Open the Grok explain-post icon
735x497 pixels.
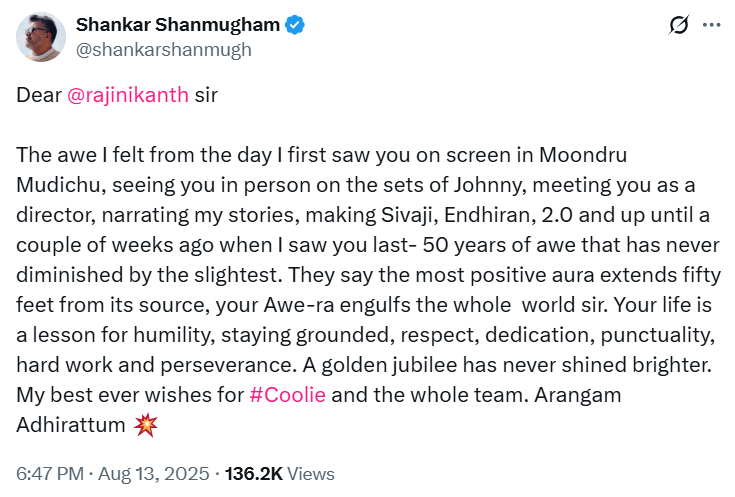[x=678, y=26]
